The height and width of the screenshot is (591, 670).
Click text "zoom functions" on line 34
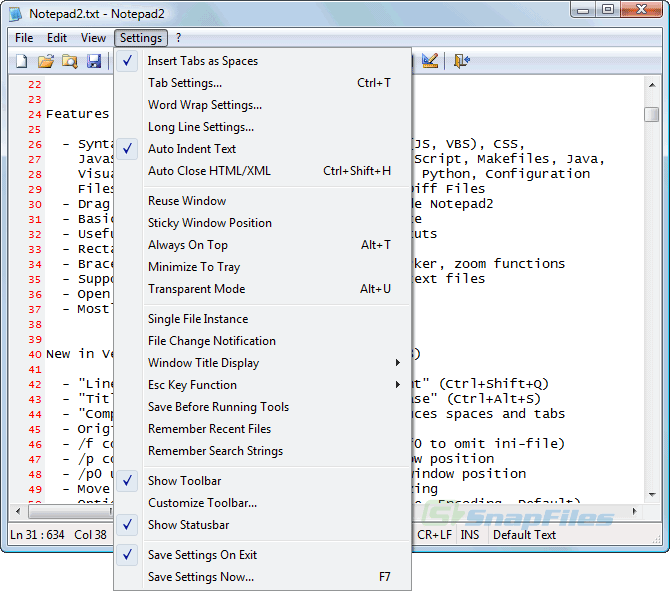[x=509, y=264]
